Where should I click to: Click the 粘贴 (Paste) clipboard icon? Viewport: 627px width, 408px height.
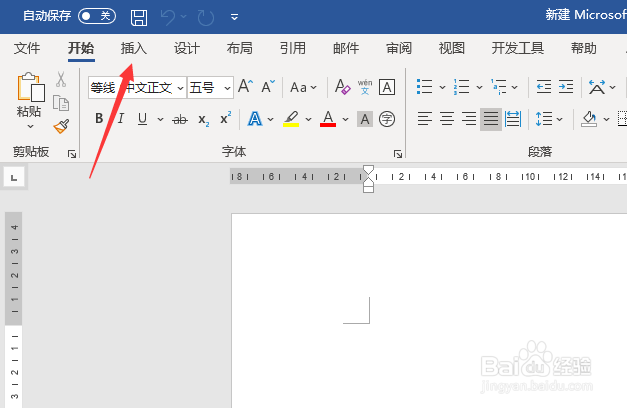30,86
